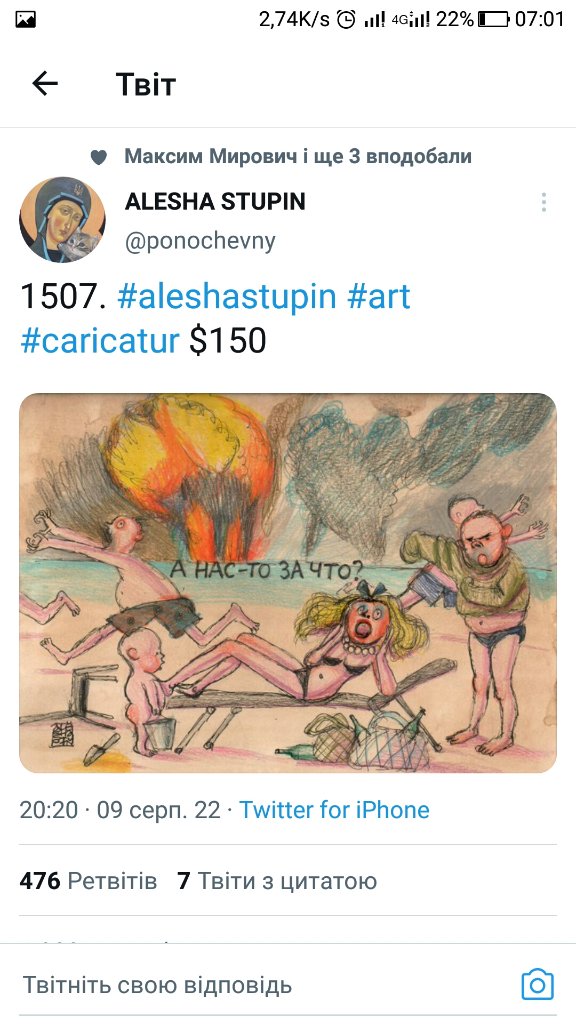
Task: Tap the 20:20 · 09 серп. 22 timestamp
Action: click(x=120, y=810)
